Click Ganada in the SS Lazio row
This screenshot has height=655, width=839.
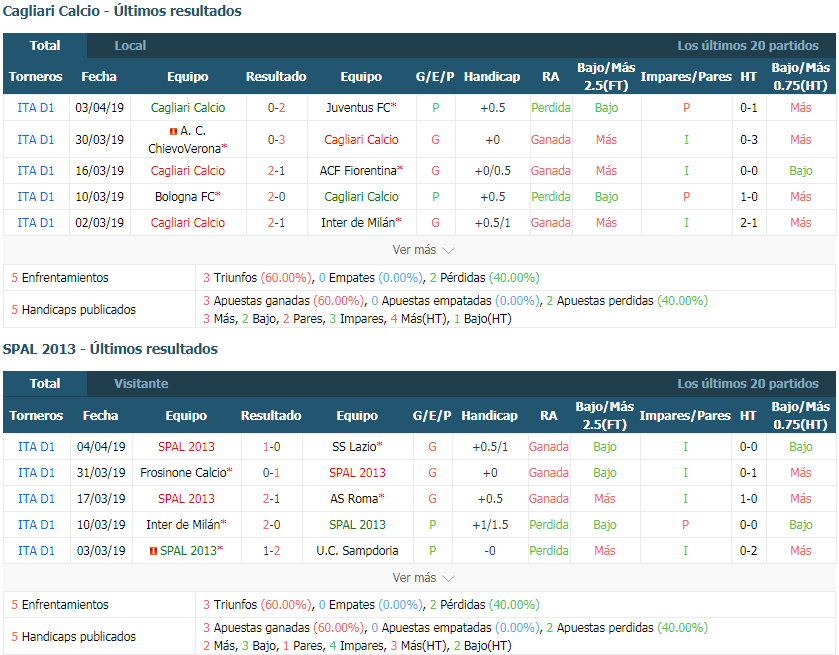(x=548, y=446)
